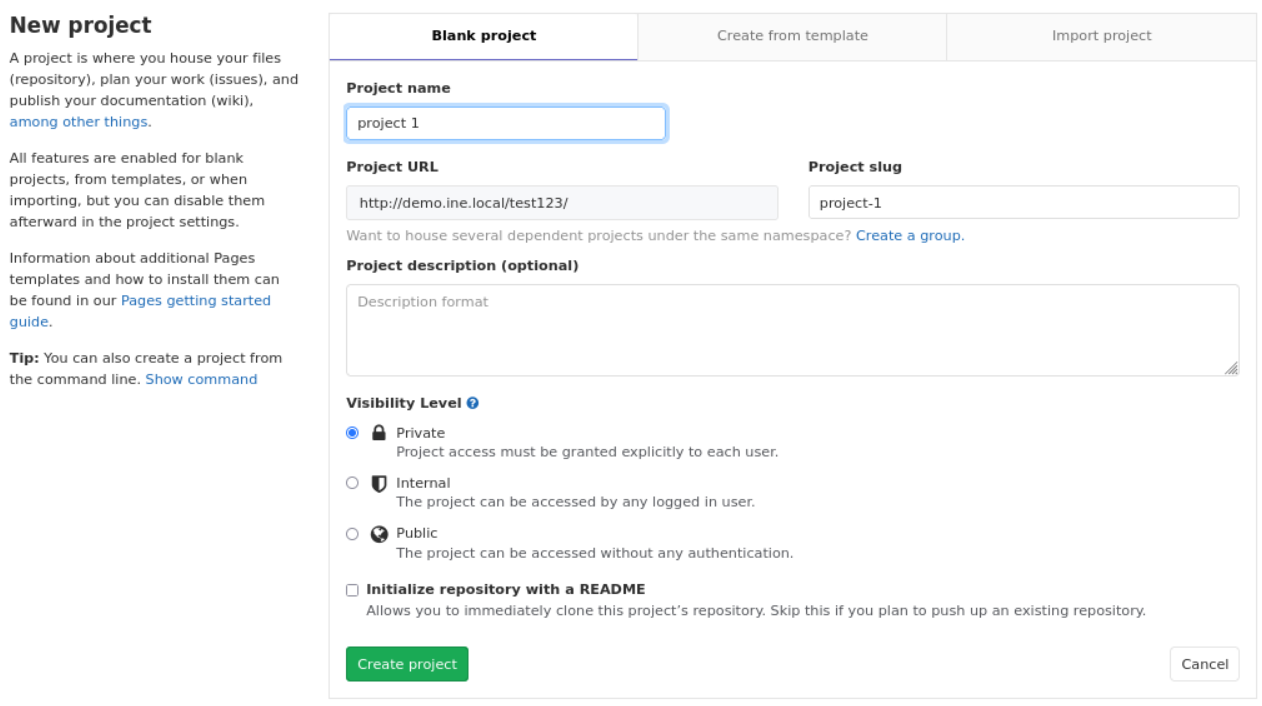Select the Internal visibility radio button
1262x706 pixels.
352,483
